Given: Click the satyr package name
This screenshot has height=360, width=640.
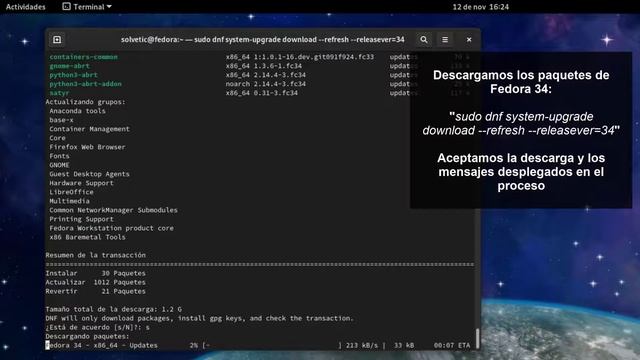Looking at the screenshot, I should pyautogui.click(x=59, y=93).
